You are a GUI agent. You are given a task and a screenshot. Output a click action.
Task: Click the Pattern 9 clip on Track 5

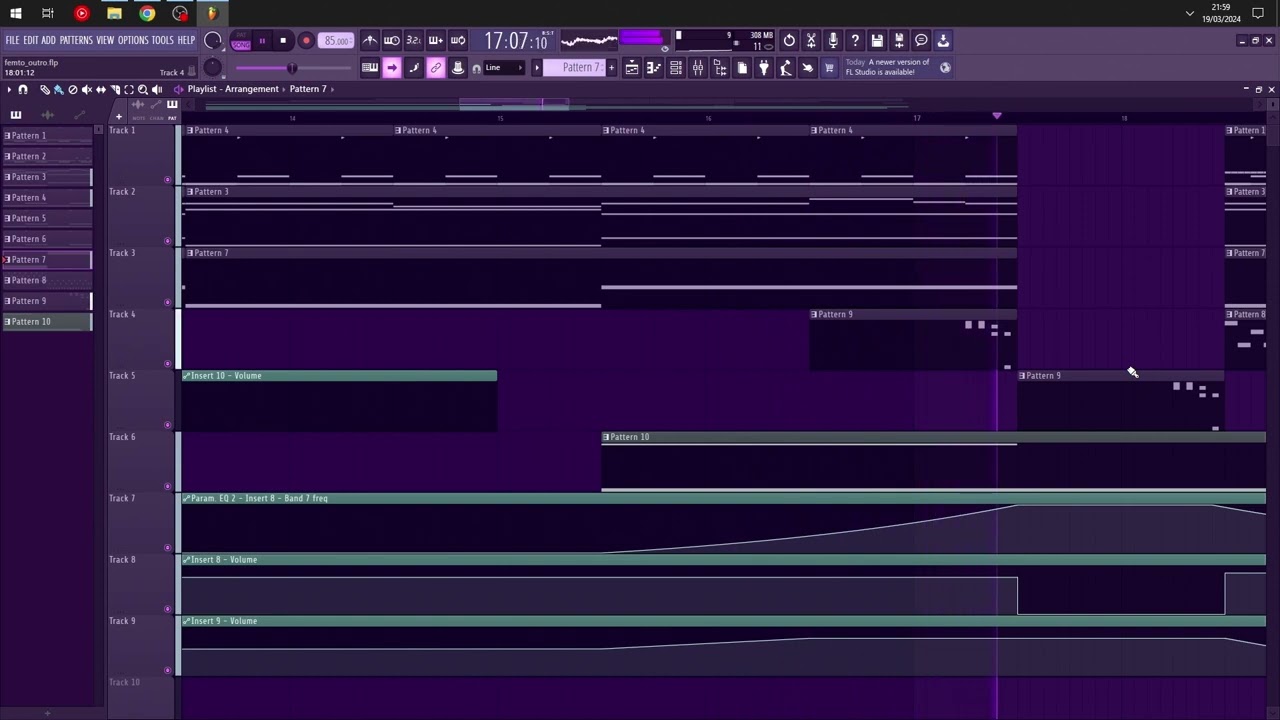click(1120, 403)
